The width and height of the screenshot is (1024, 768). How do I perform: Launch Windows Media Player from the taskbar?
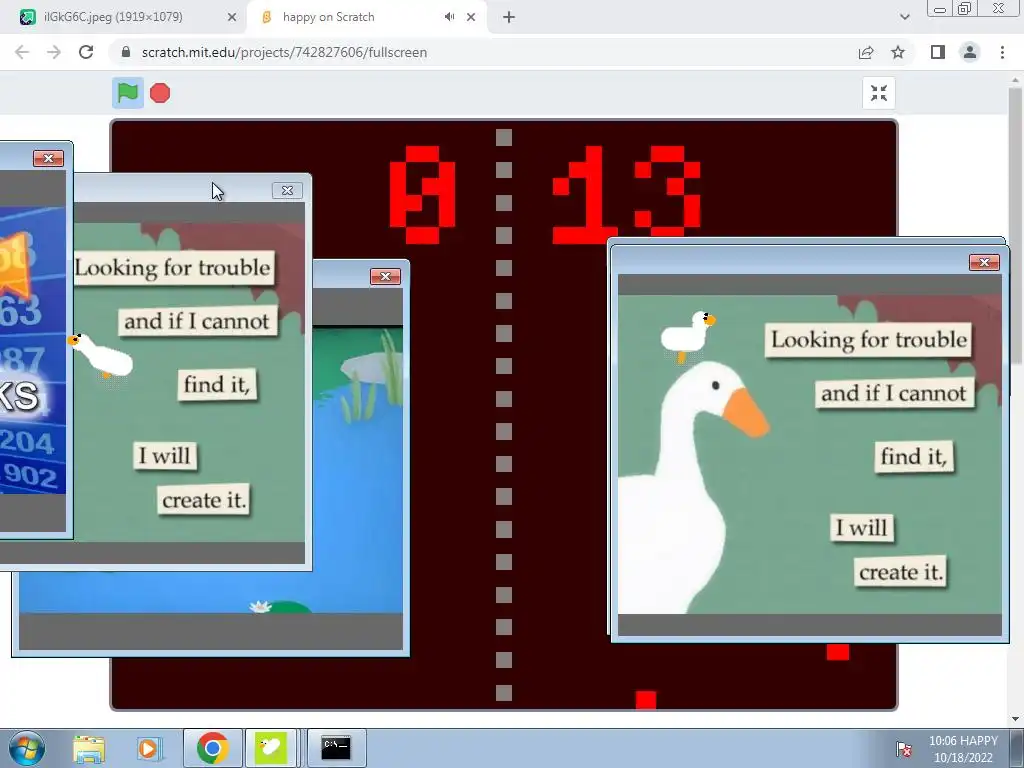pyautogui.click(x=148, y=749)
